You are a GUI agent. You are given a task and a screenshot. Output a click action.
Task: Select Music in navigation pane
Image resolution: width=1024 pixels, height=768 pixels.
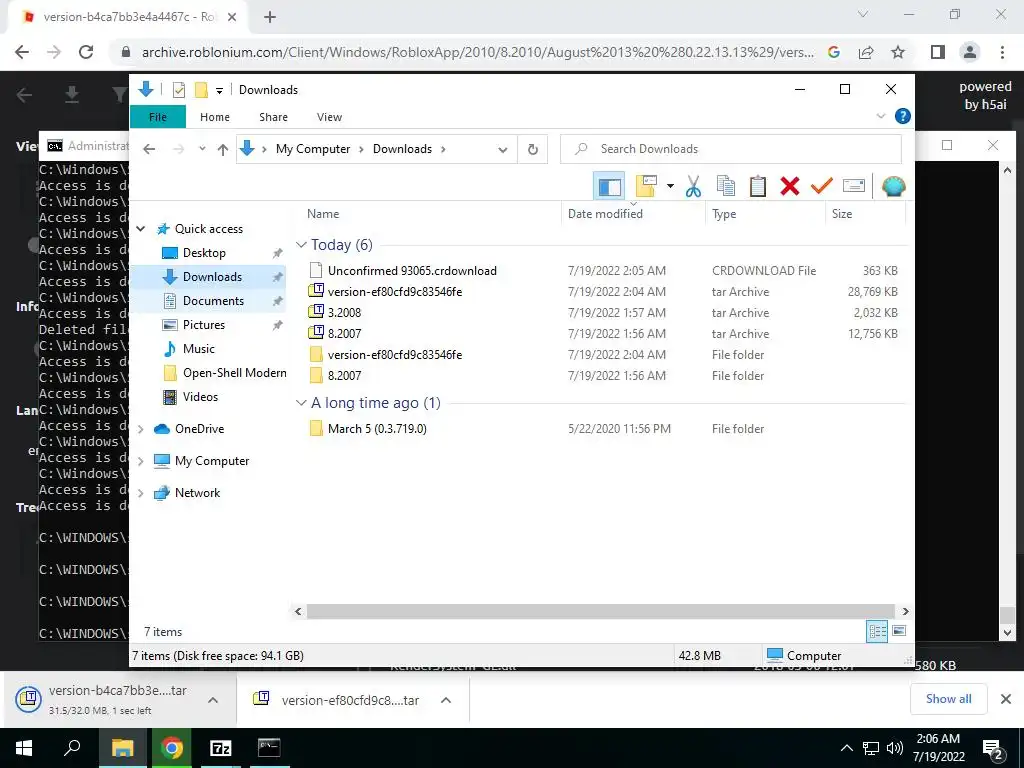(199, 349)
